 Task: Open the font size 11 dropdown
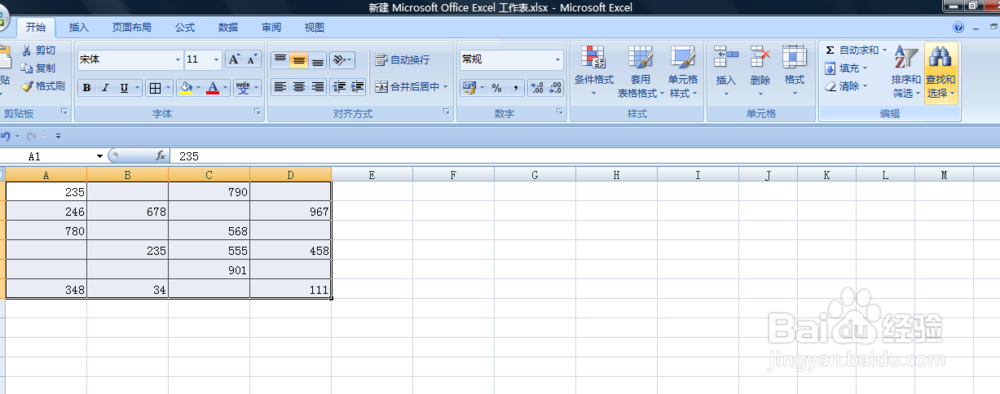tap(216, 60)
